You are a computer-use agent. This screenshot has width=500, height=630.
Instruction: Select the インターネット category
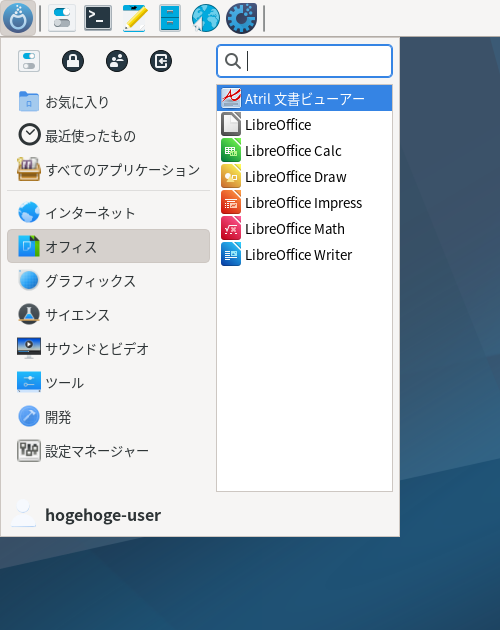(109, 213)
